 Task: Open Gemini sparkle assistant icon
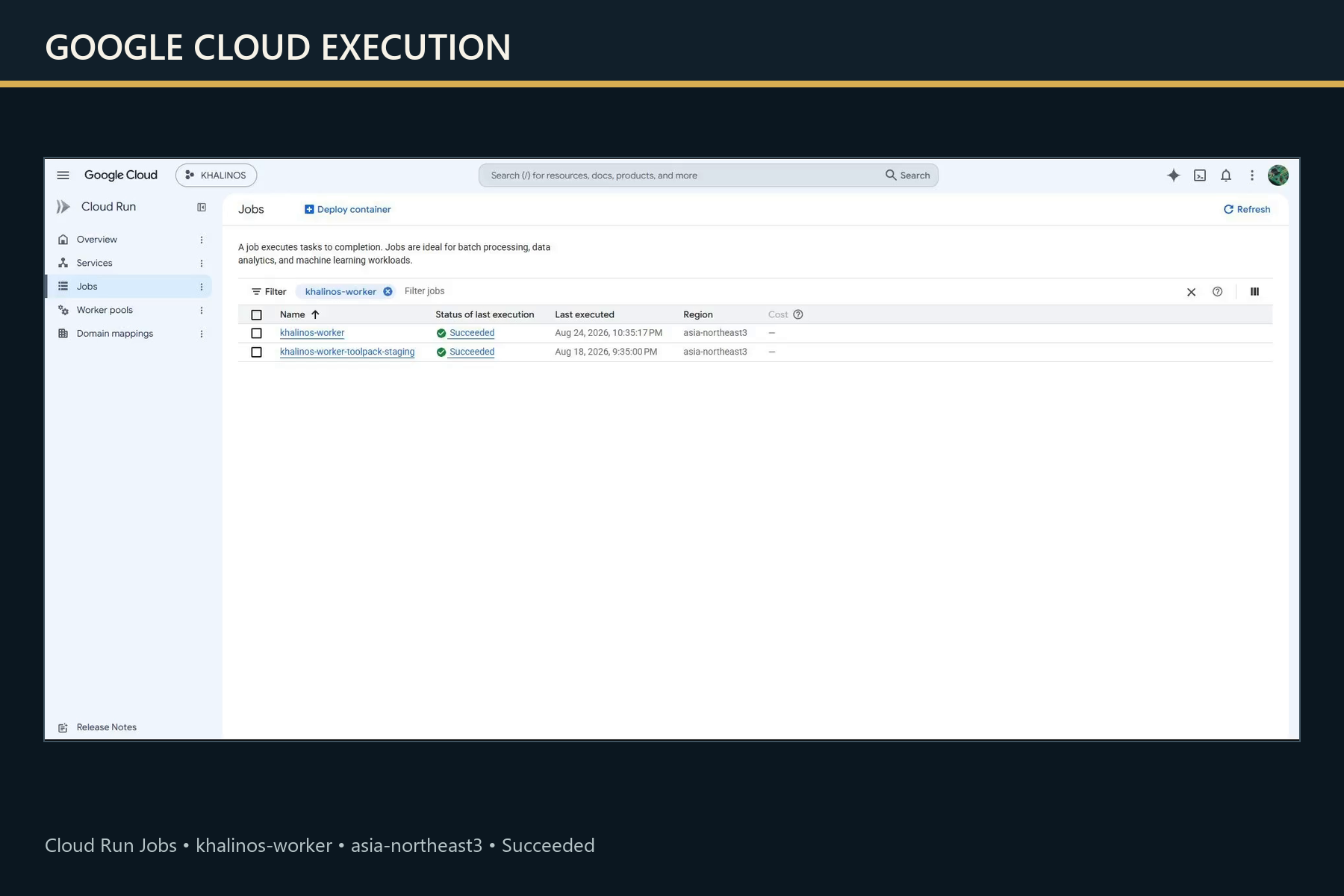[x=1173, y=175]
